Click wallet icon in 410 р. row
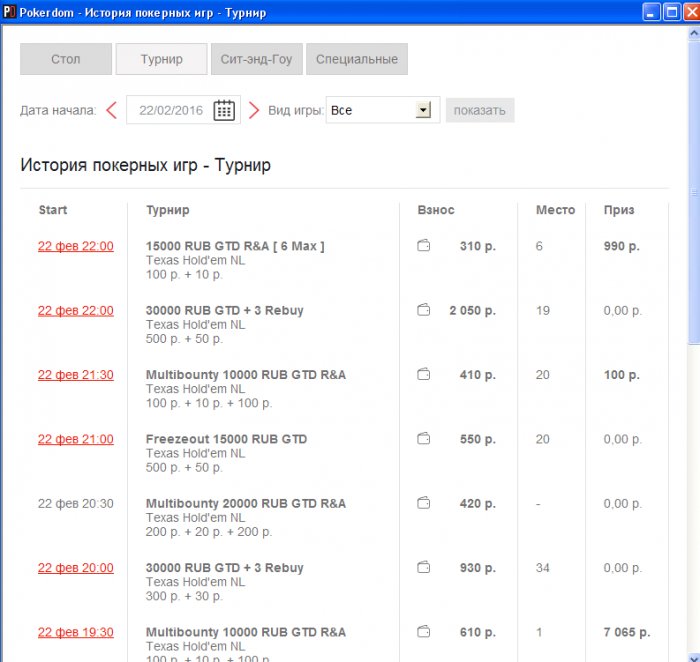This screenshot has height=662, width=700. pyautogui.click(x=424, y=374)
